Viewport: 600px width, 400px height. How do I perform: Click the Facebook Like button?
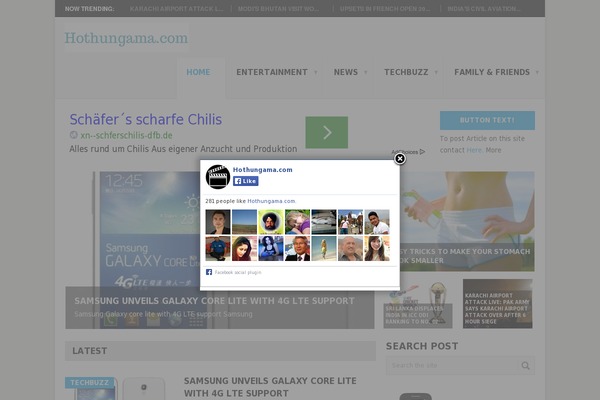tap(246, 181)
